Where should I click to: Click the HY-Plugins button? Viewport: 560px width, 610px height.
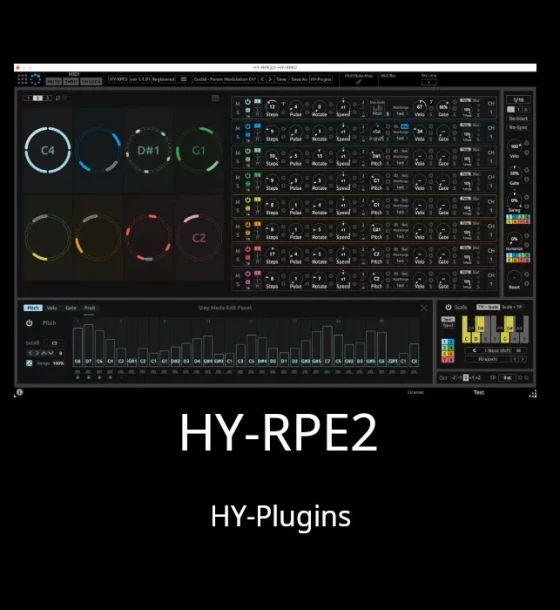click(x=321, y=79)
